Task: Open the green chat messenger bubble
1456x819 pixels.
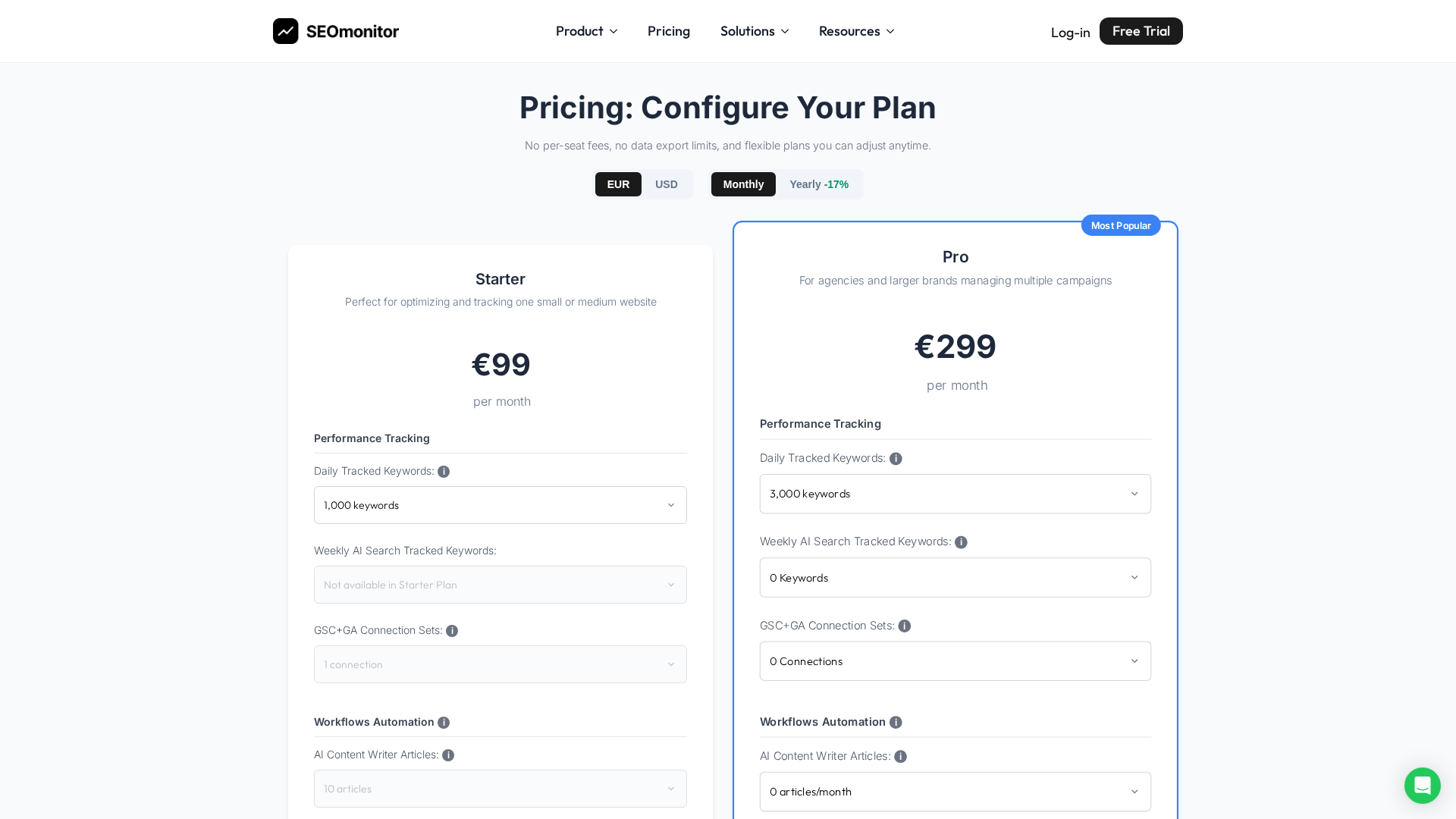Action: click(x=1422, y=785)
